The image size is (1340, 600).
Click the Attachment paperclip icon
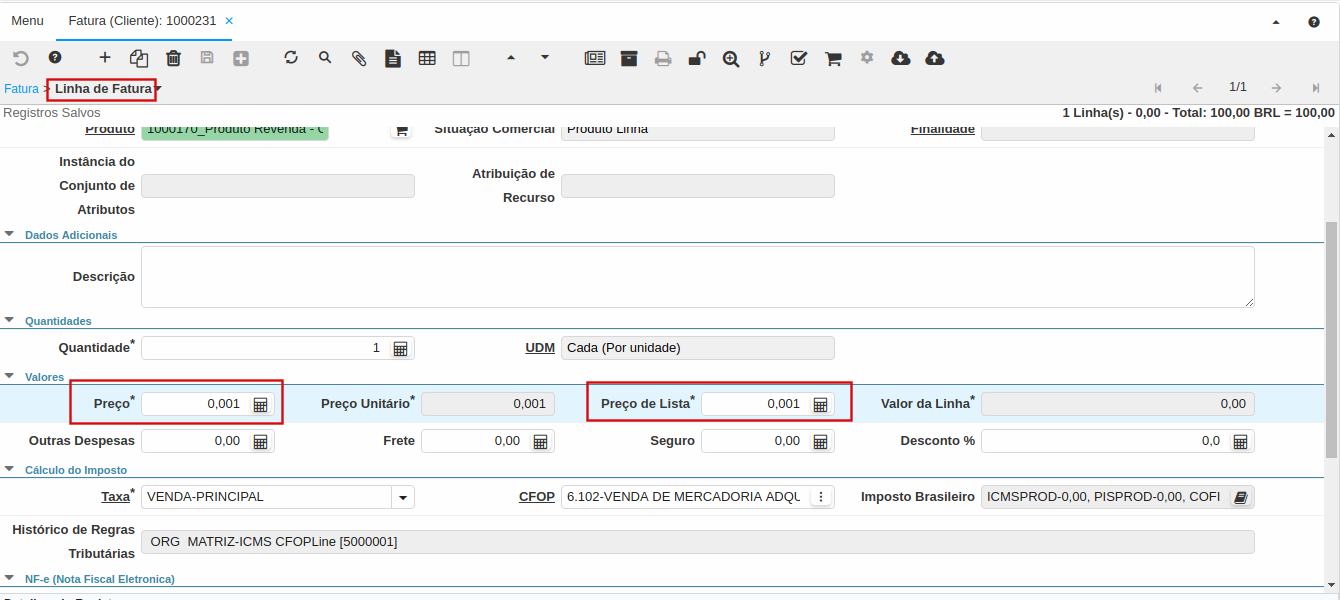click(359, 58)
